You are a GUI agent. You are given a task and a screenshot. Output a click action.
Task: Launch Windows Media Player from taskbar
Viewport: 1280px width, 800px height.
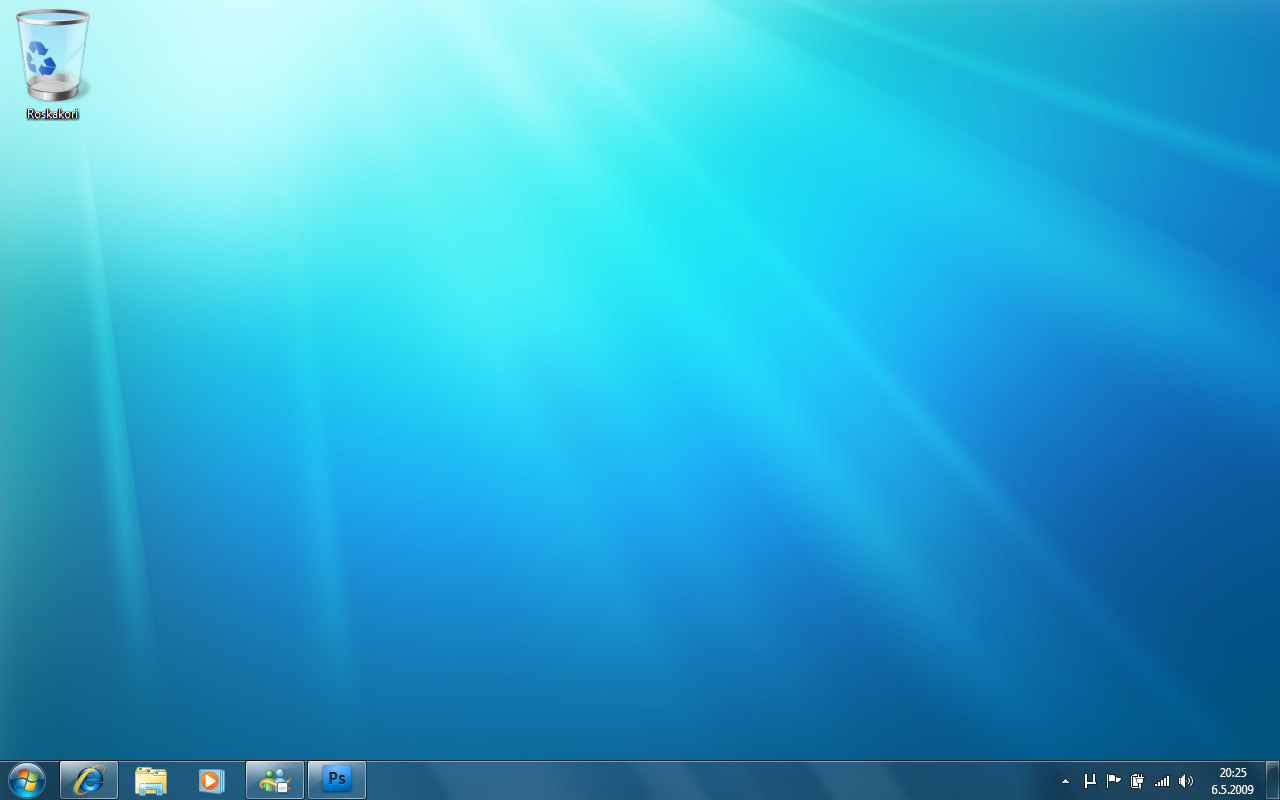(x=211, y=780)
